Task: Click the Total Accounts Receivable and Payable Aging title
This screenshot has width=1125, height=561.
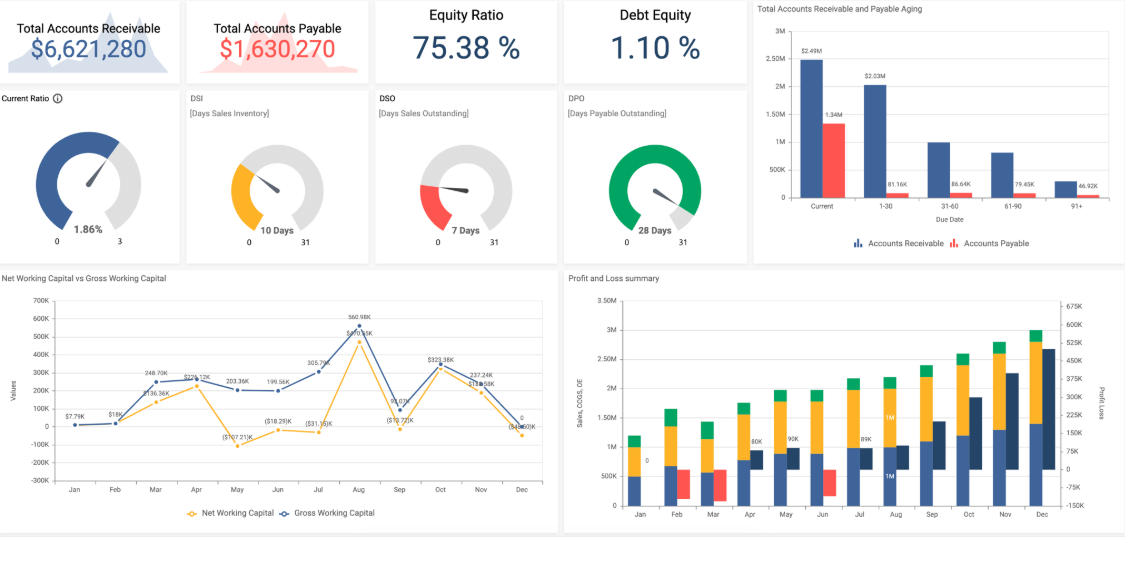Action: 839,9
